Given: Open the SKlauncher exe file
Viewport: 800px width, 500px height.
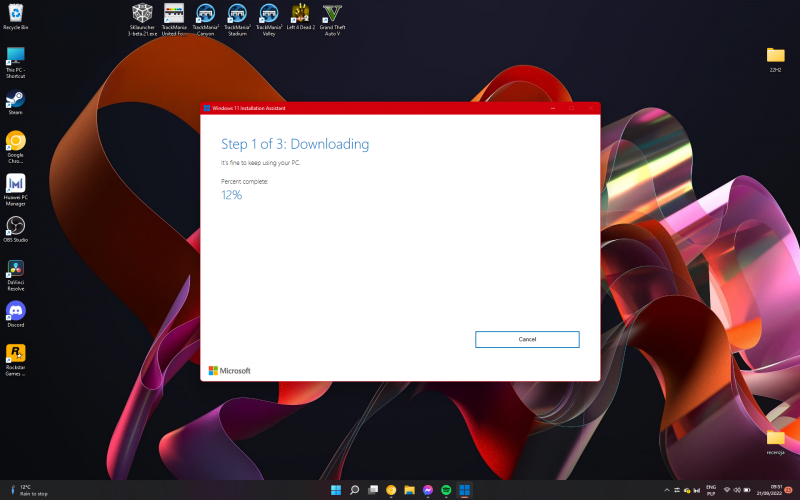Looking at the screenshot, I should [143, 14].
